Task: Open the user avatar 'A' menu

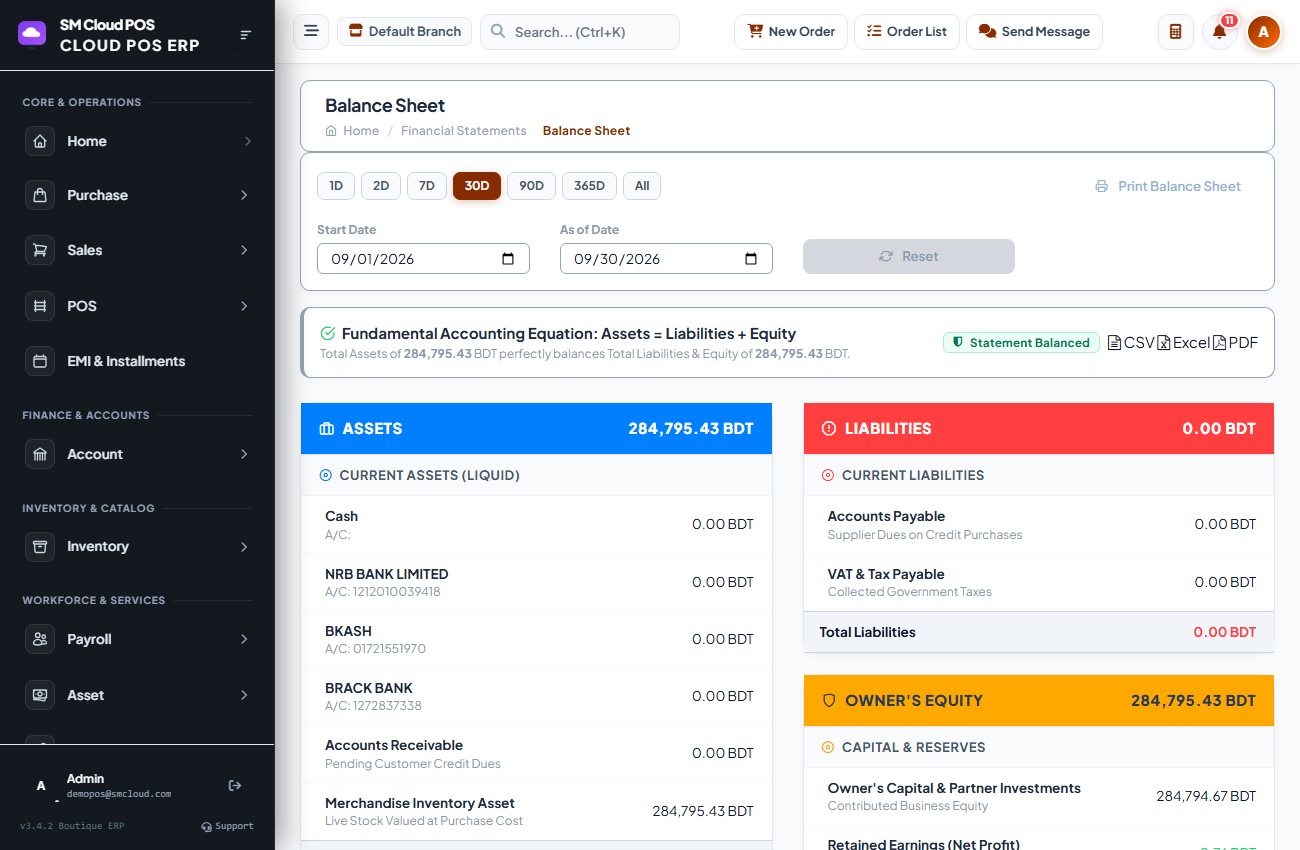Action: pos(1264,32)
